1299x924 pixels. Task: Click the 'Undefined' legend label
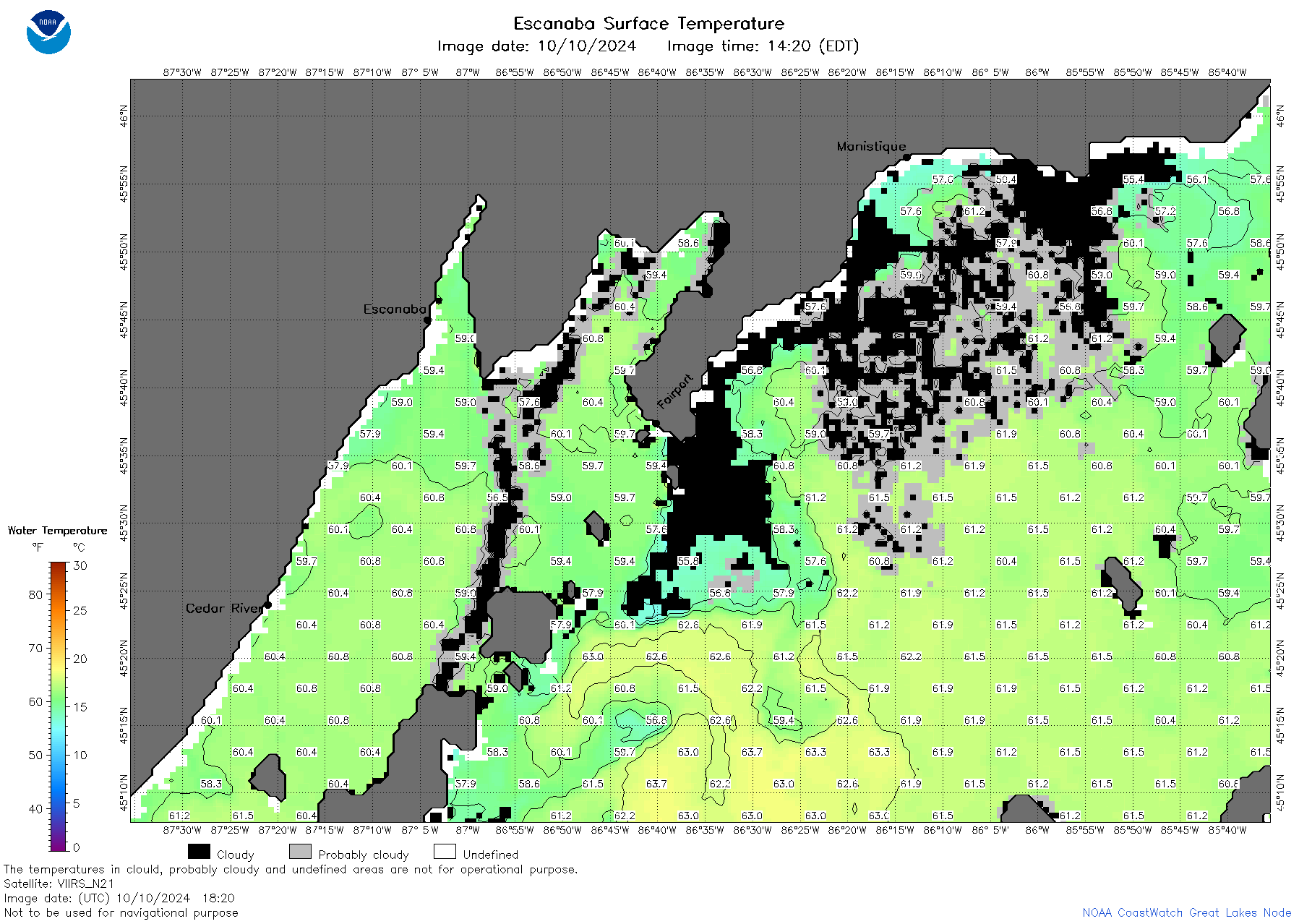pos(491,855)
